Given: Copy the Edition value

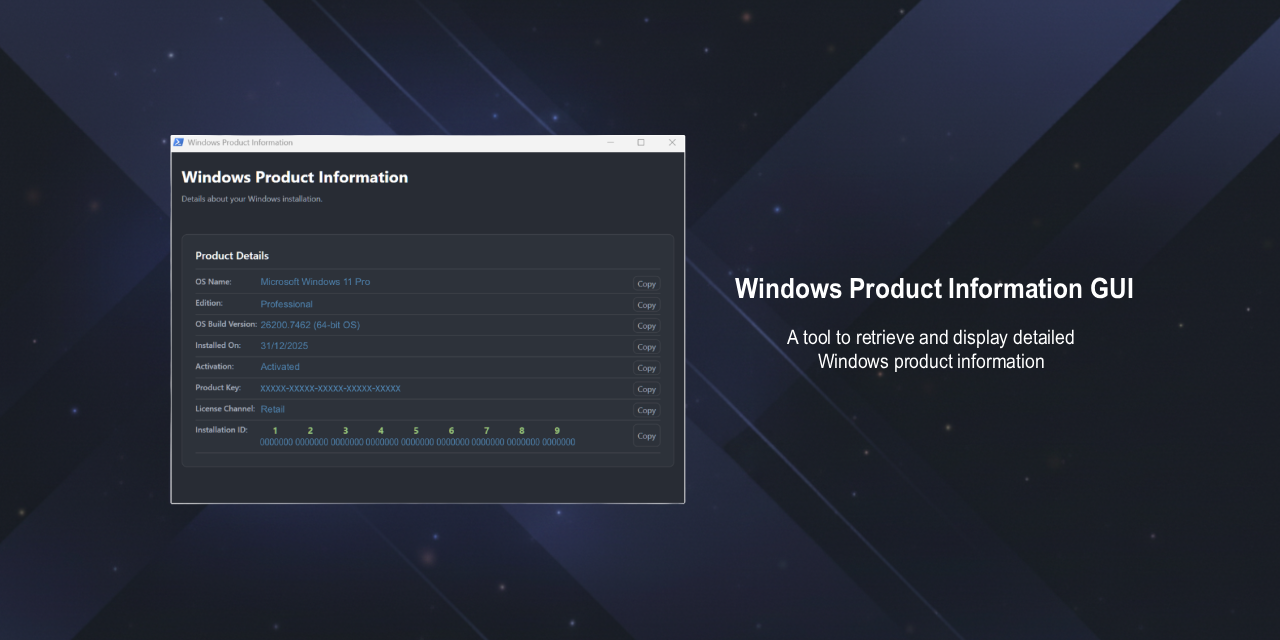Looking at the screenshot, I should pos(645,305).
